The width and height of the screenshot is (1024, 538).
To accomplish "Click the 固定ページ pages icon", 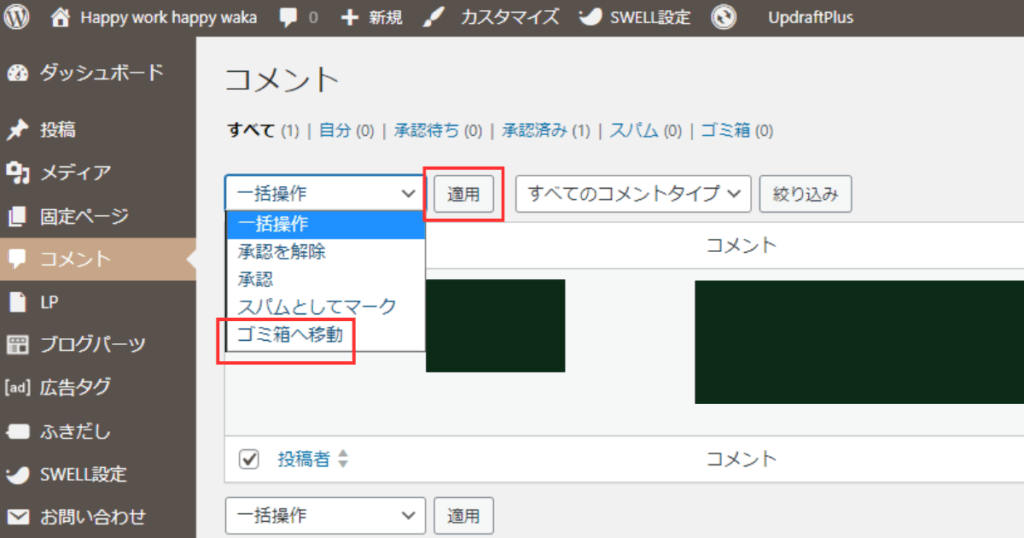I will [x=18, y=215].
